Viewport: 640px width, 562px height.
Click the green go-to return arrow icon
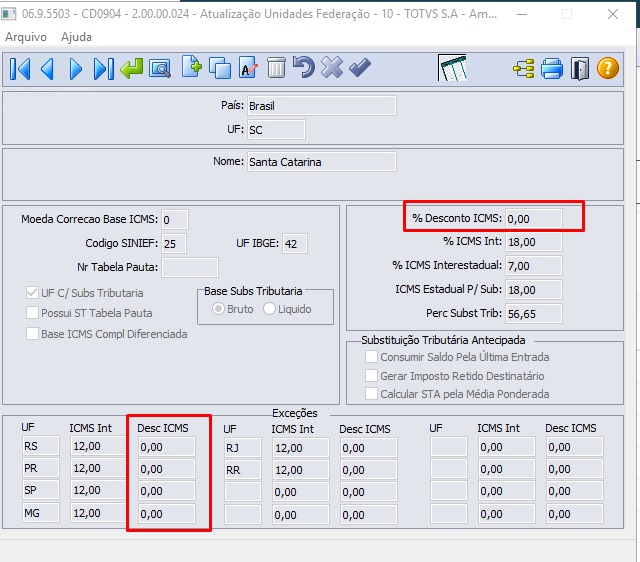[x=132, y=68]
